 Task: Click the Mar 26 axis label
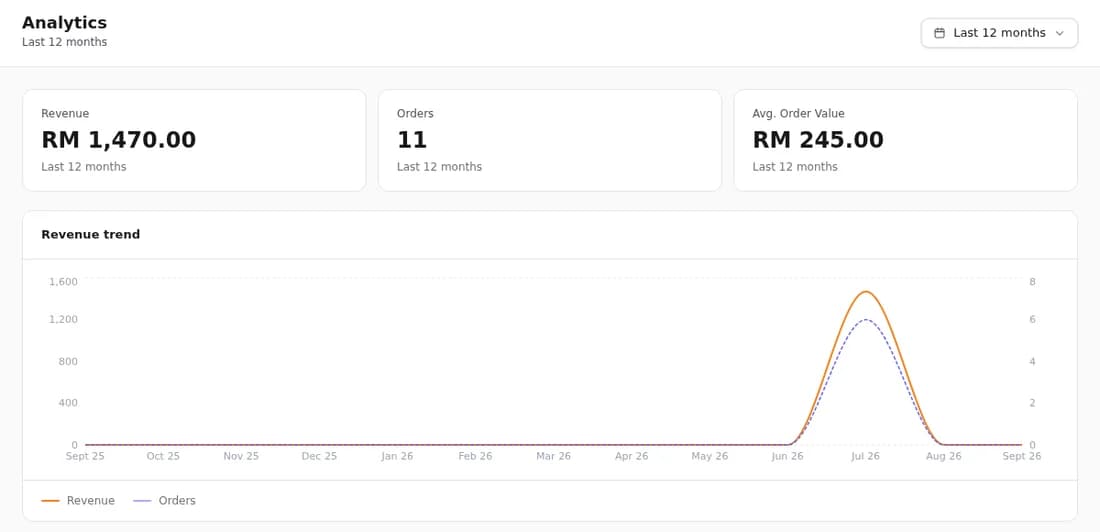[x=554, y=456]
